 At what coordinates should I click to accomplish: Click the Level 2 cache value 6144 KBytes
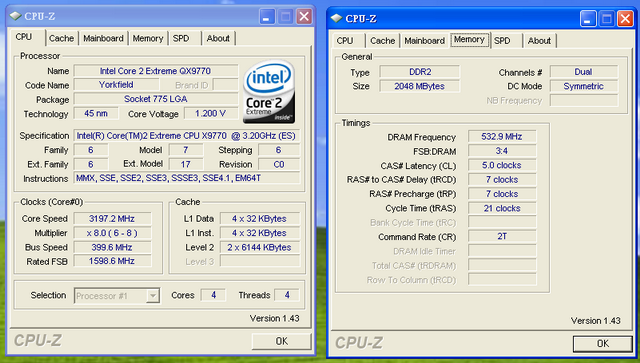click(260, 247)
